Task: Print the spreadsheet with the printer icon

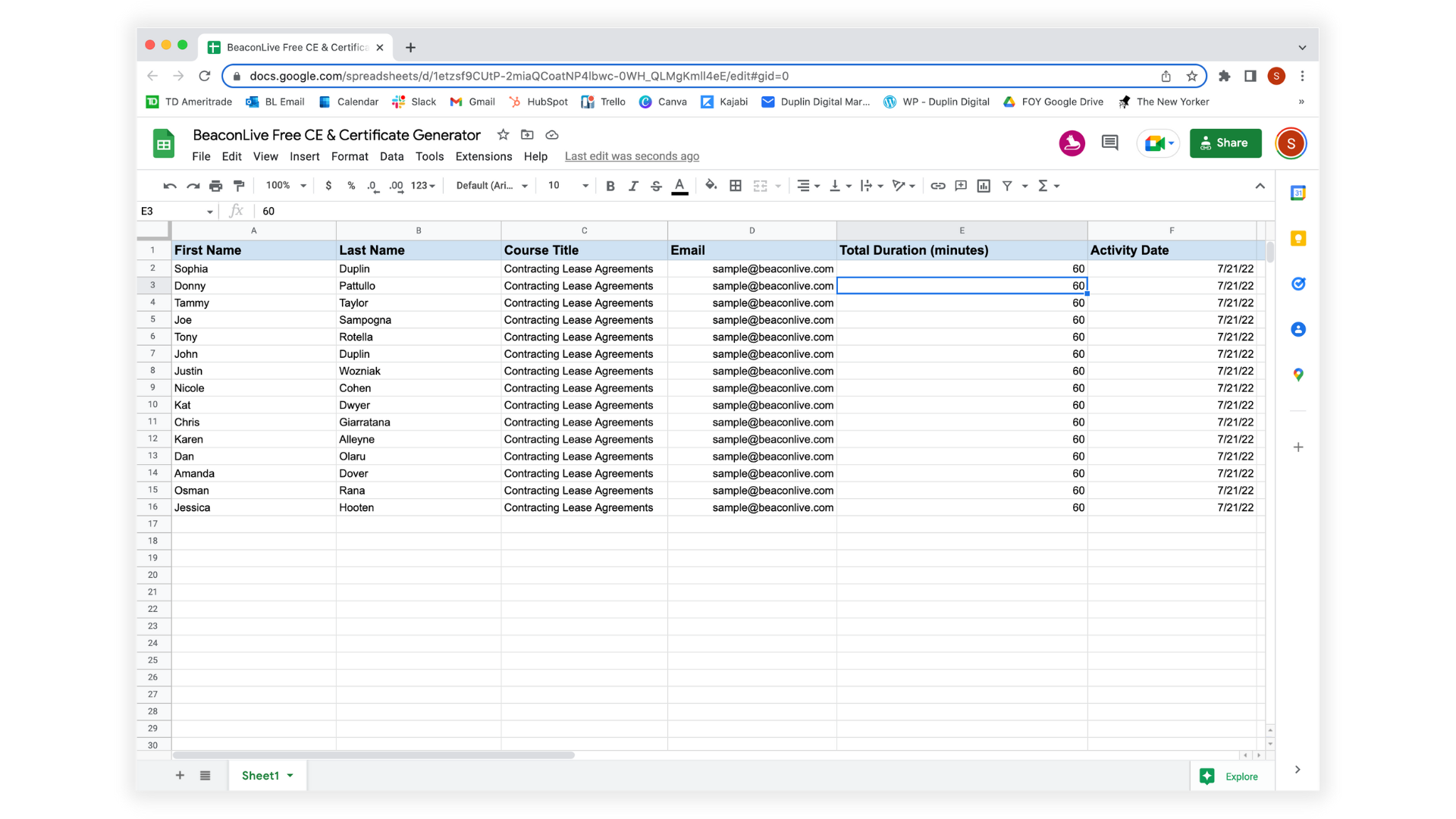Action: tap(216, 186)
